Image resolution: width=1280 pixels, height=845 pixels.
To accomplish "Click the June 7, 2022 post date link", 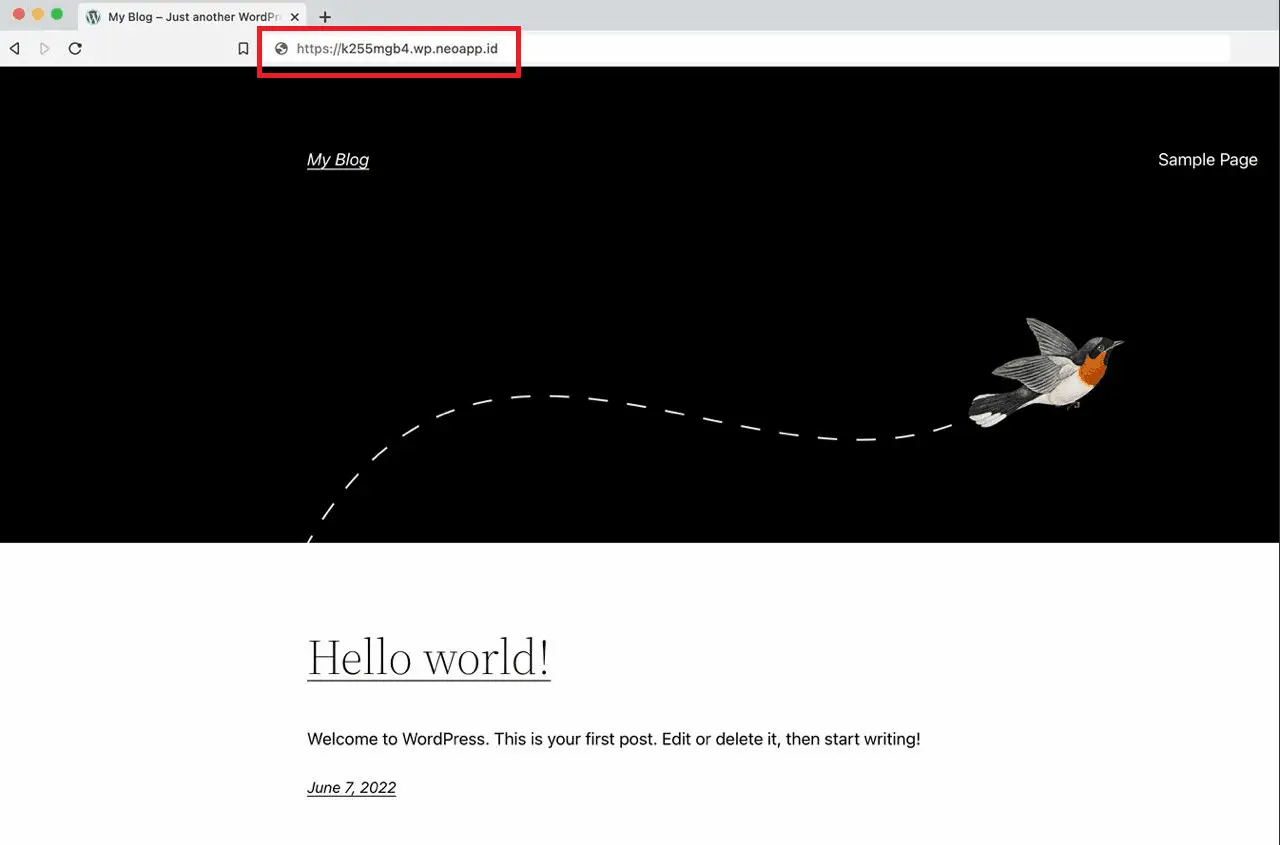I will pyautogui.click(x=351, y=788).
